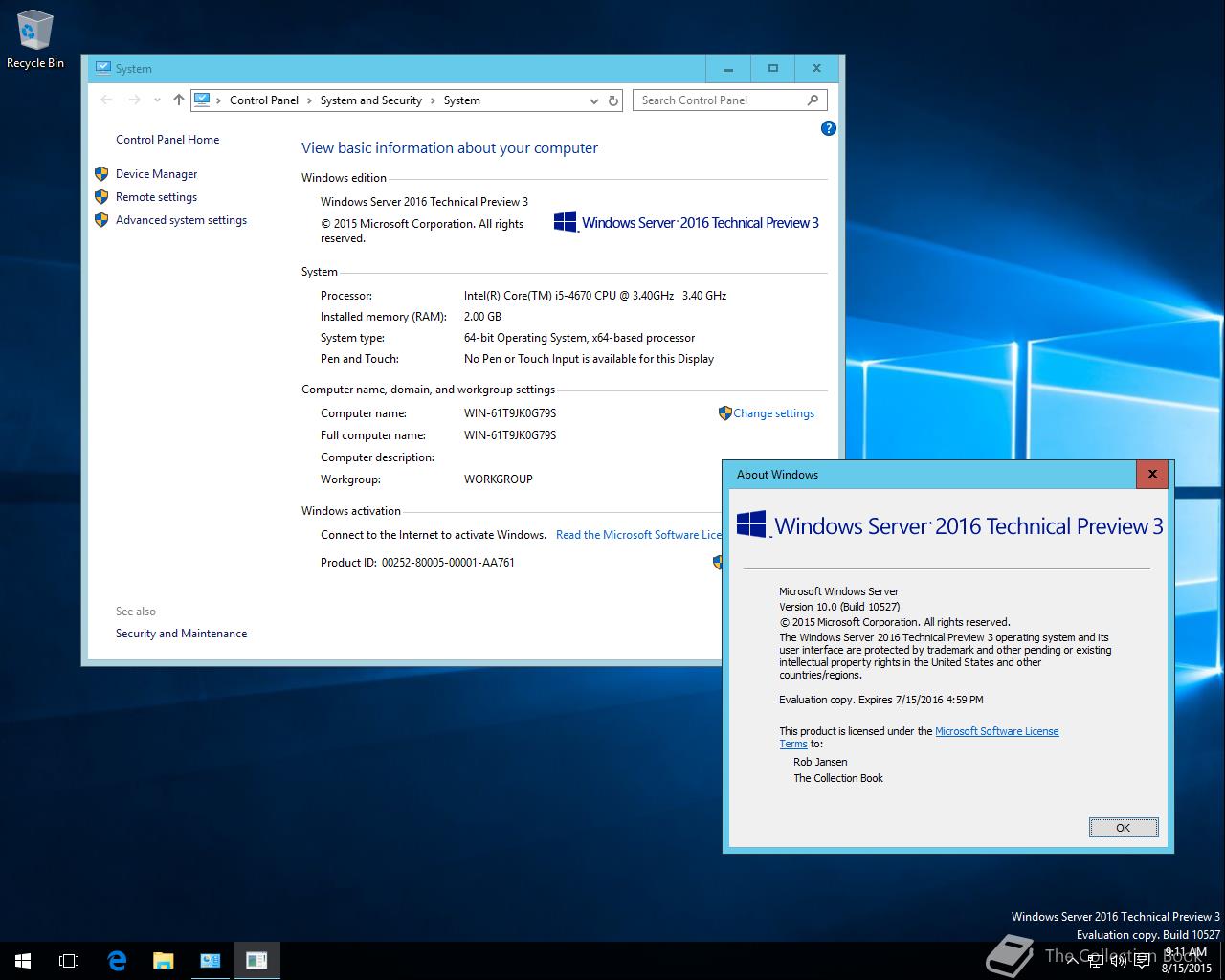Open Microsoft Software License link in About Windows
This screenshot has width=1225, height=980.
tap(996, 731)
